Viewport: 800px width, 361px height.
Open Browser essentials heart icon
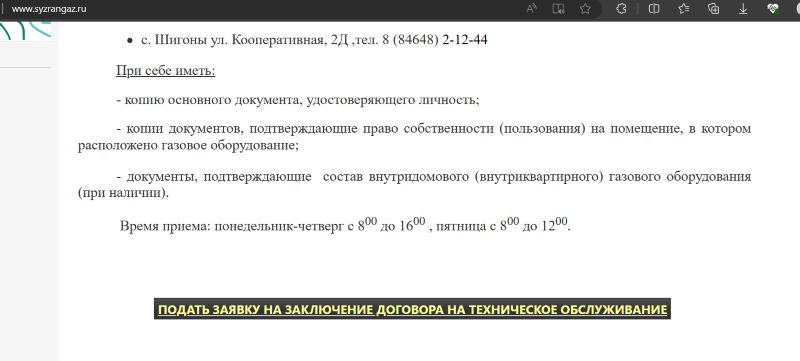[x=773, y=9]
